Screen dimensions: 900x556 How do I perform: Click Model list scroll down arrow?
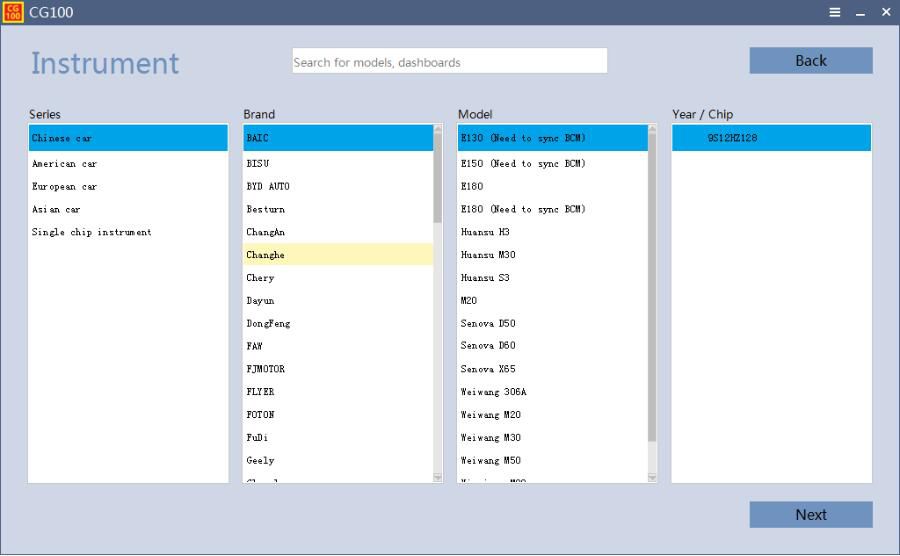652,478
